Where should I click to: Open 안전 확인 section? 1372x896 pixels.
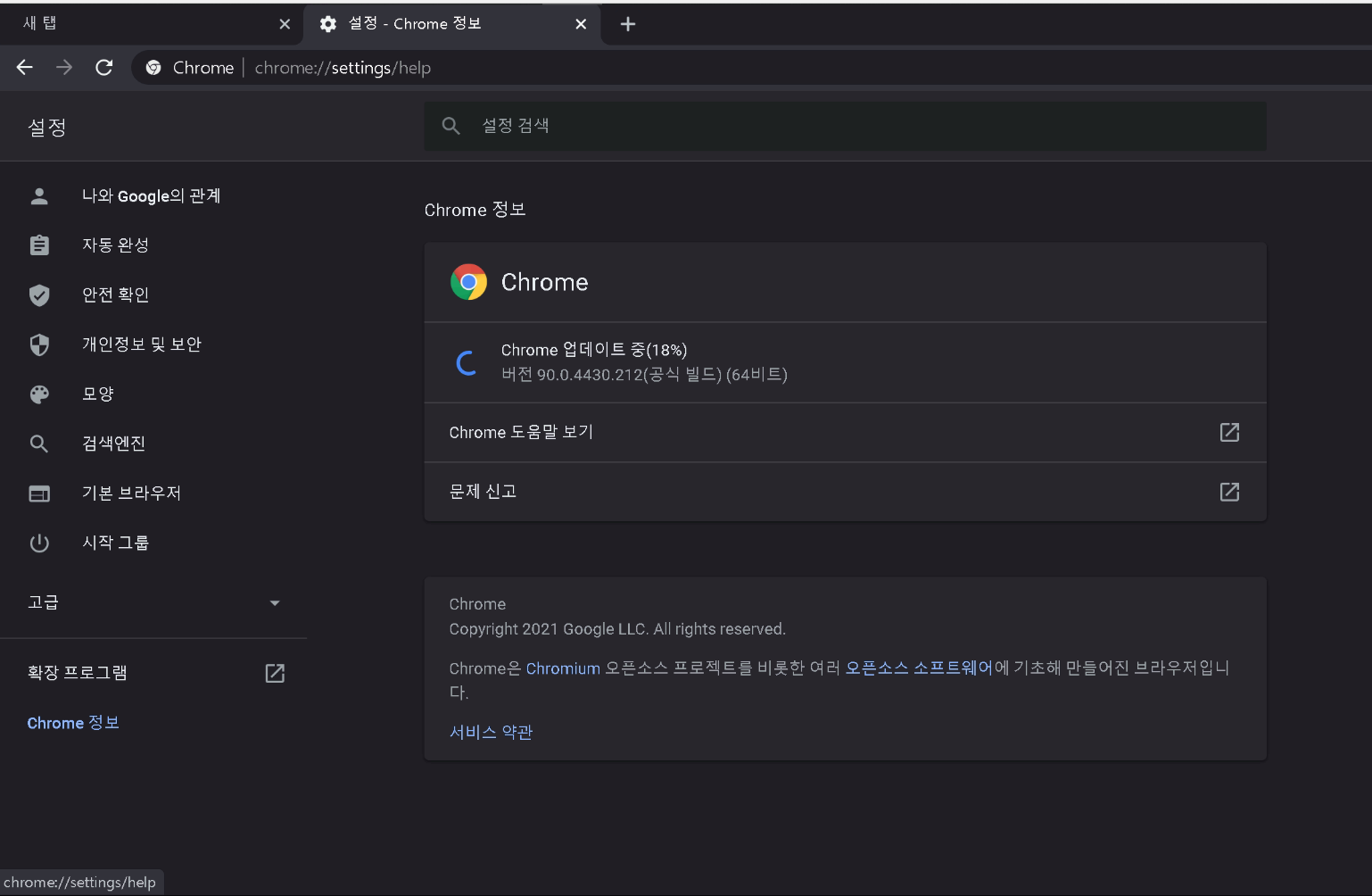tap(116, 295)
